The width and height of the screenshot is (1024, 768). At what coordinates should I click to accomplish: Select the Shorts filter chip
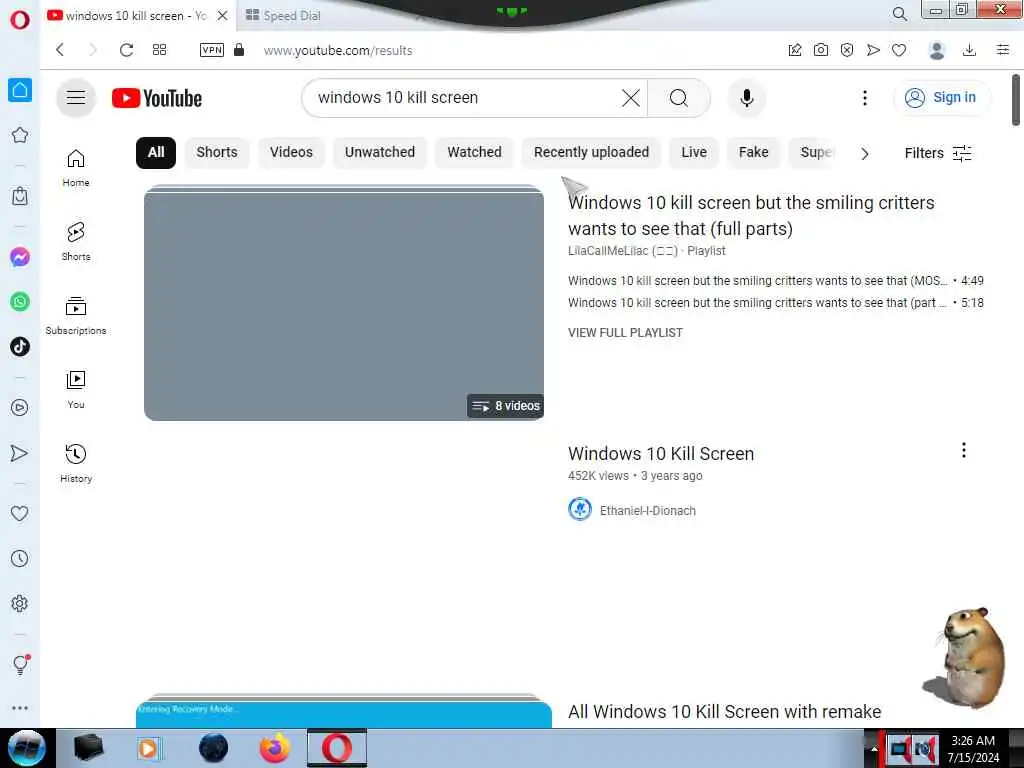[x=217, y=152]
